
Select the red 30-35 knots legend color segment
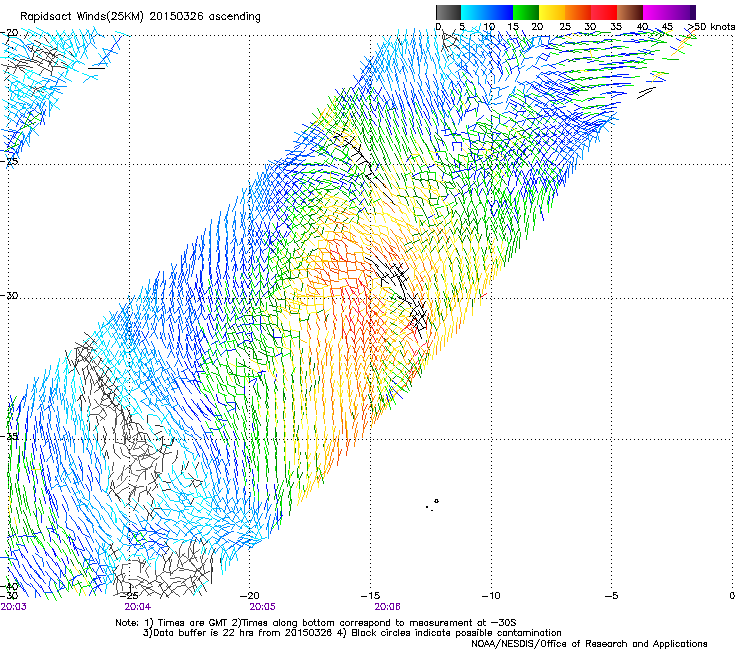pos(604,12)
